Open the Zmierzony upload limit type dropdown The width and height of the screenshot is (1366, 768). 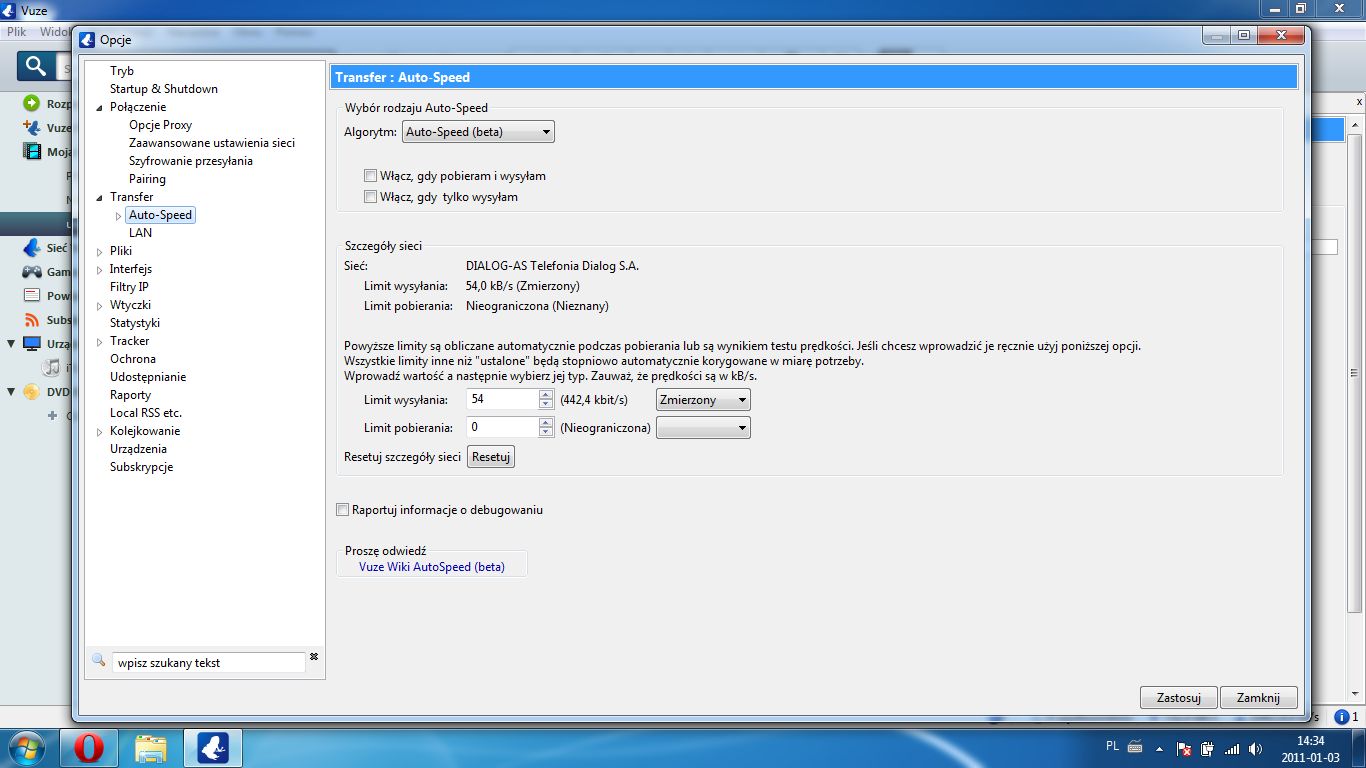coord(703,400)
